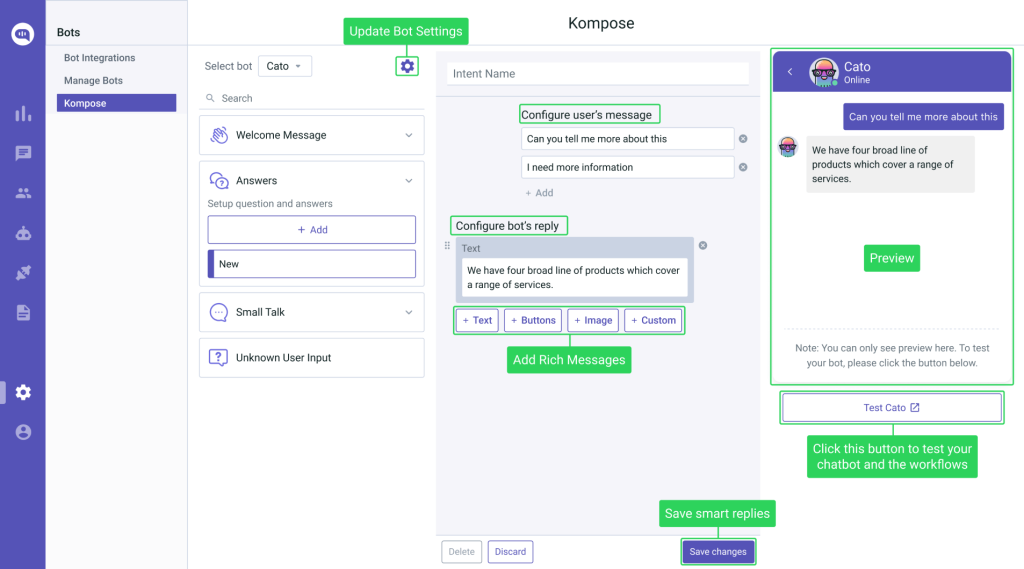Open the bot settings gear icon
The width and height of the screenshot is (1024, 569).
(407, 66)
